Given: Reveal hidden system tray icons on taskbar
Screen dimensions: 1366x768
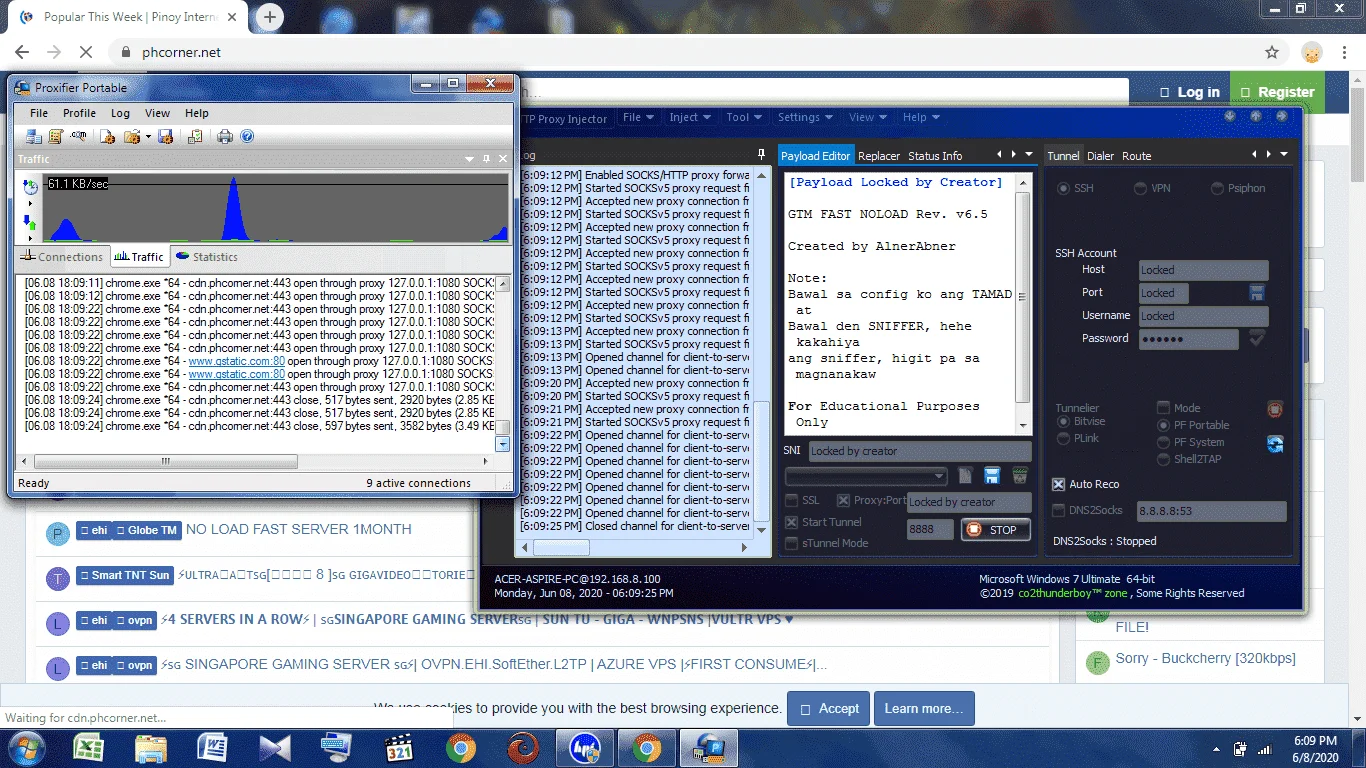Looking at the screenshot, I should pos(1216,748).
